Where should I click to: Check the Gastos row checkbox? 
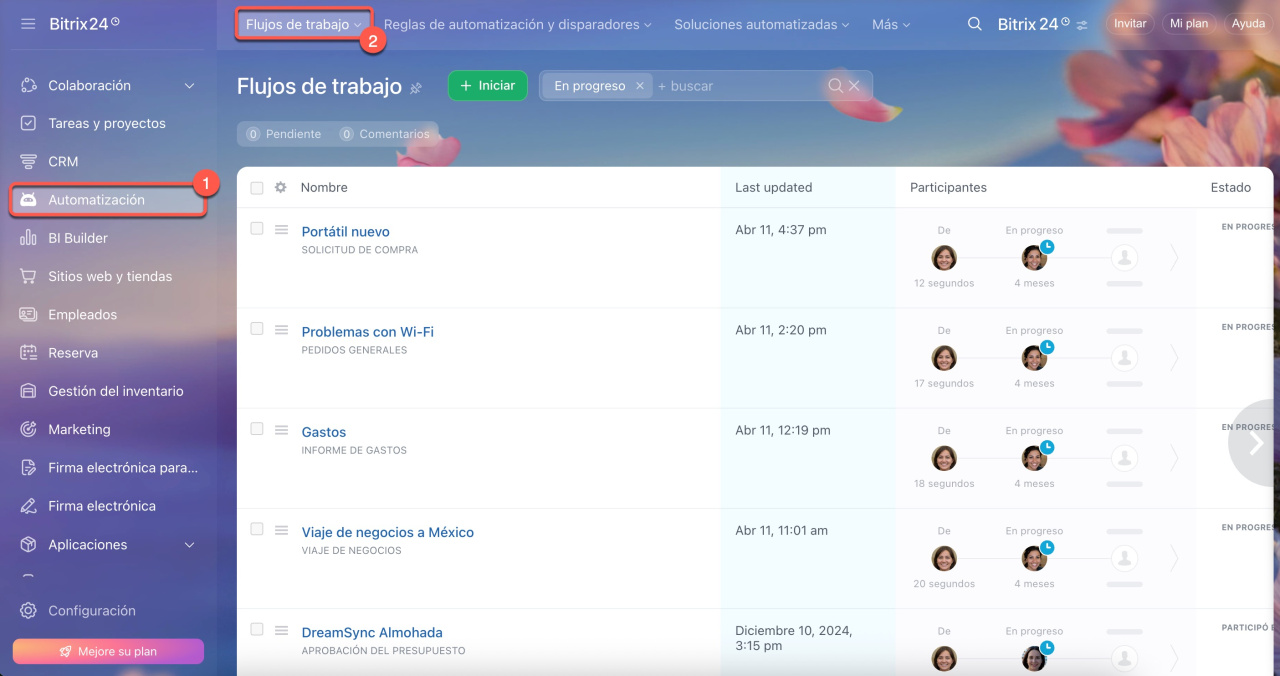(x=257, y=429)
